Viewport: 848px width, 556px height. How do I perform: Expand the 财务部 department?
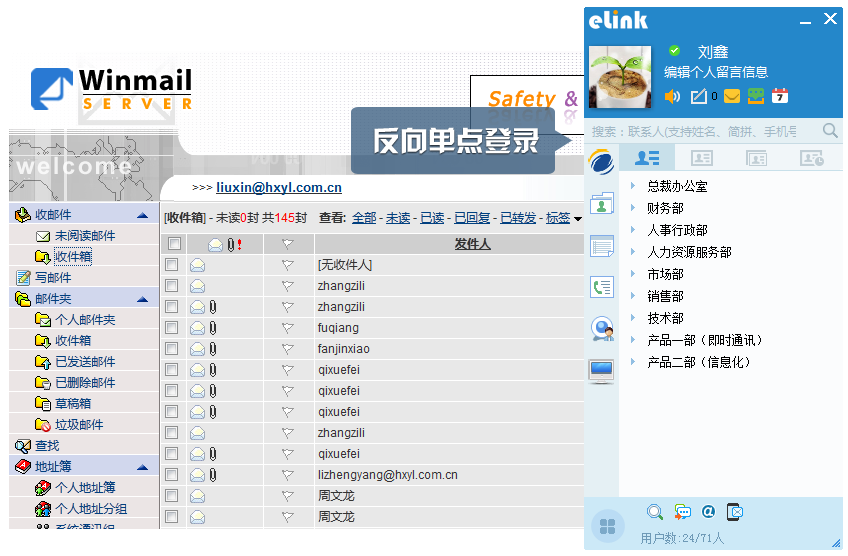pyautogui.click(x=632, y=208)
